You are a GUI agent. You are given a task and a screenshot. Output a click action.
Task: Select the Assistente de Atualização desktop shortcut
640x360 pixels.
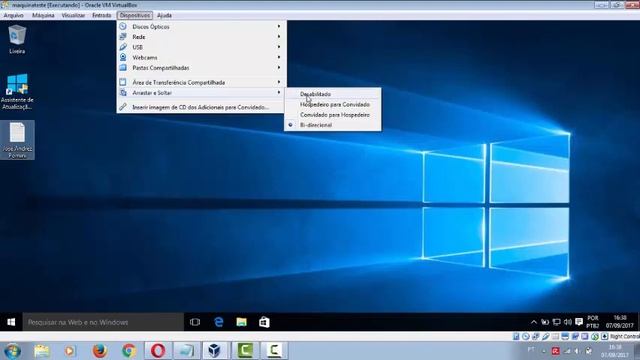coord(17,91)
